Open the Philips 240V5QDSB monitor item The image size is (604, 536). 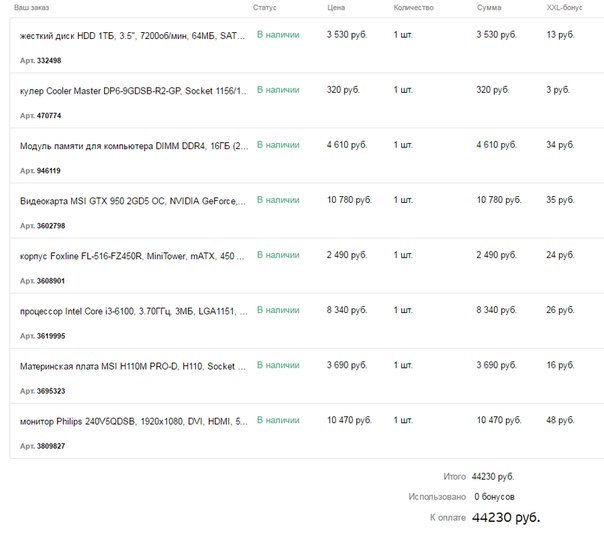[134, 422]
